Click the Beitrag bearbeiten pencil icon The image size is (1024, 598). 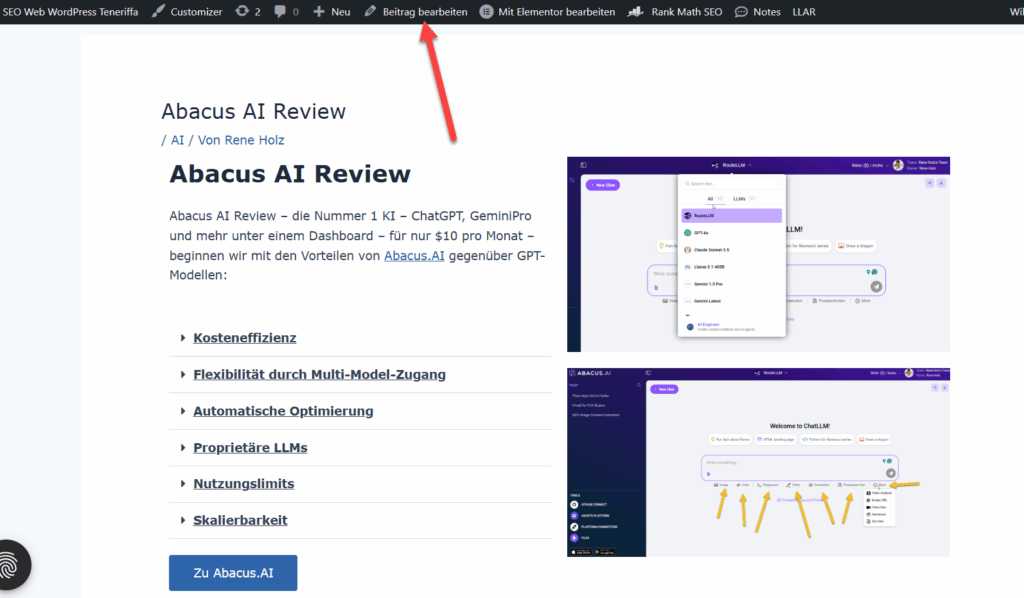370,12
